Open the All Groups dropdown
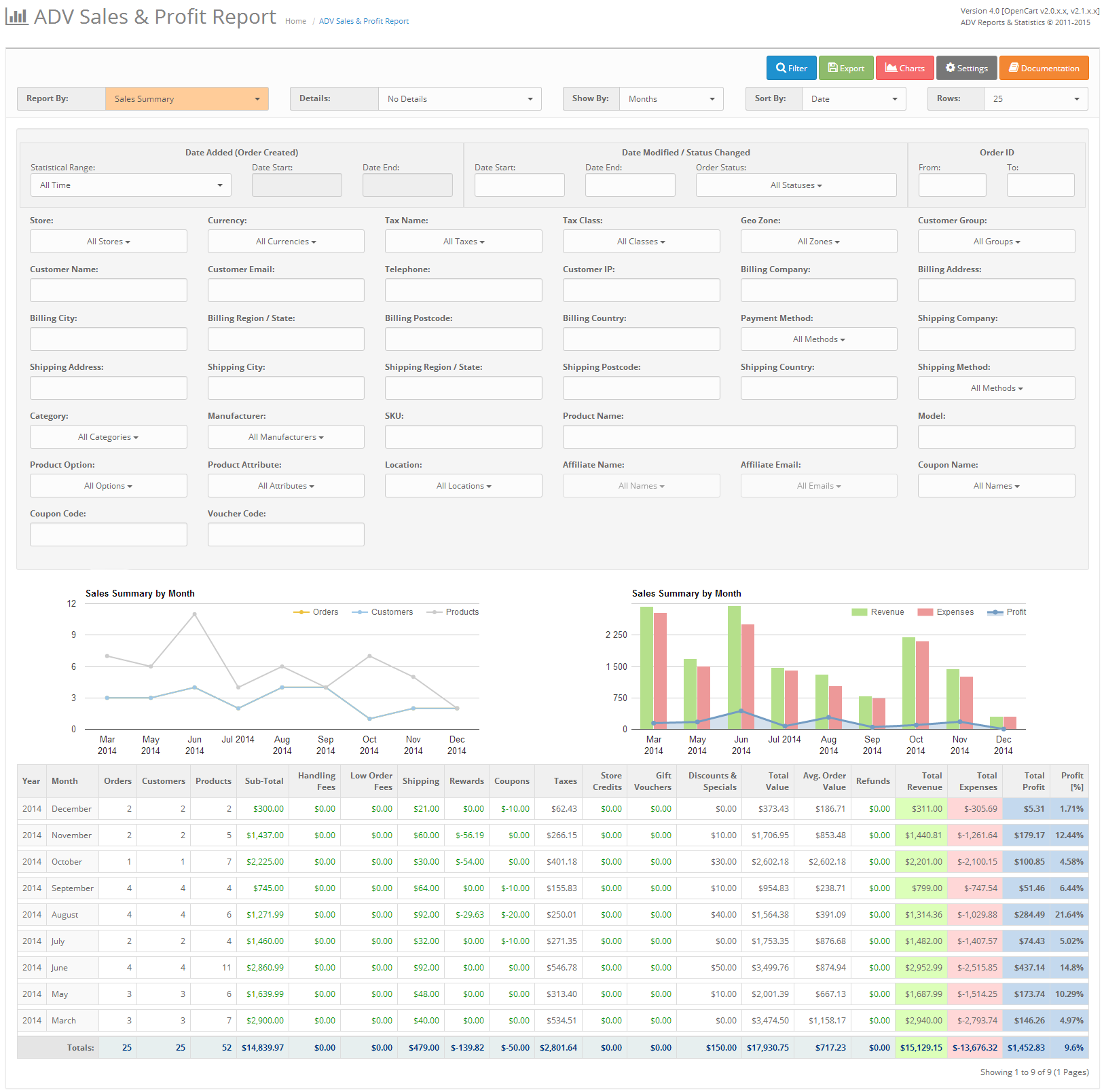The image size is (1104, 1092). point(997,242)
